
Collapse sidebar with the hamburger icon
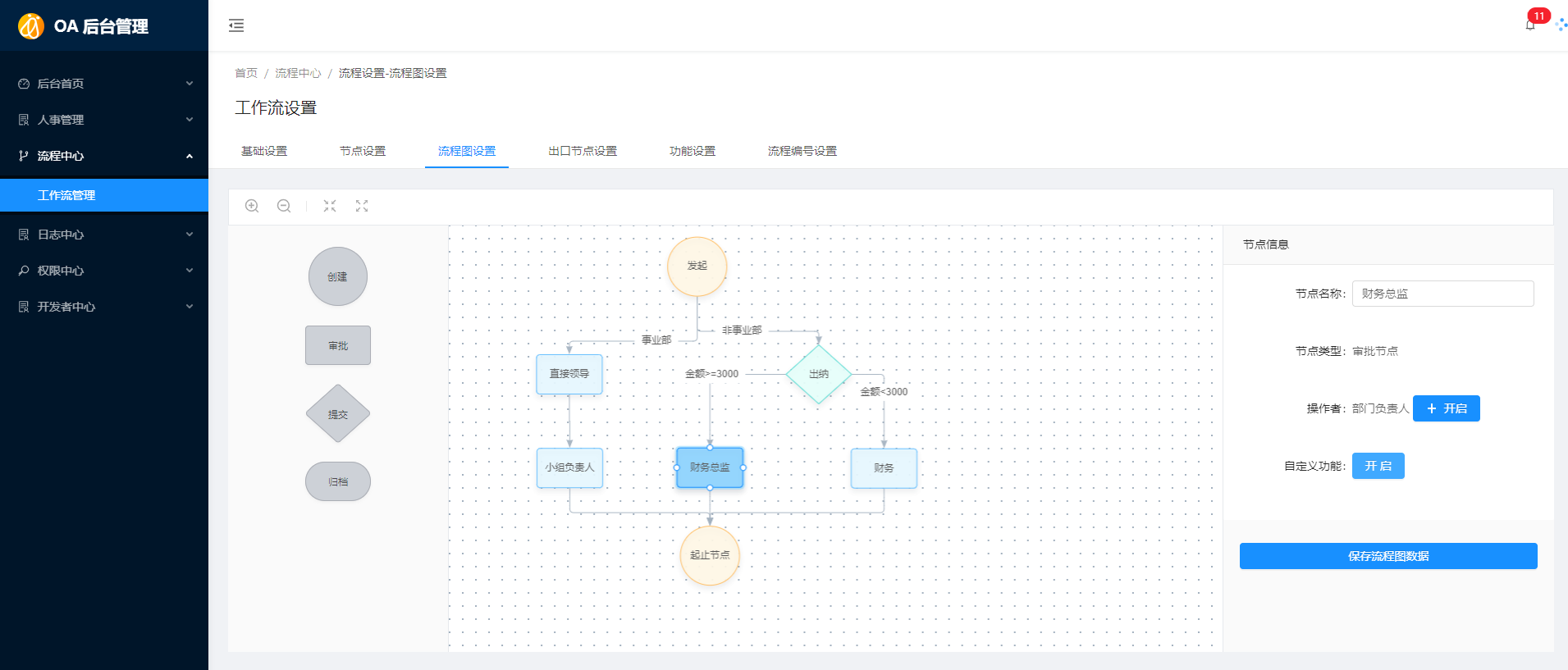tap(236, 25)
